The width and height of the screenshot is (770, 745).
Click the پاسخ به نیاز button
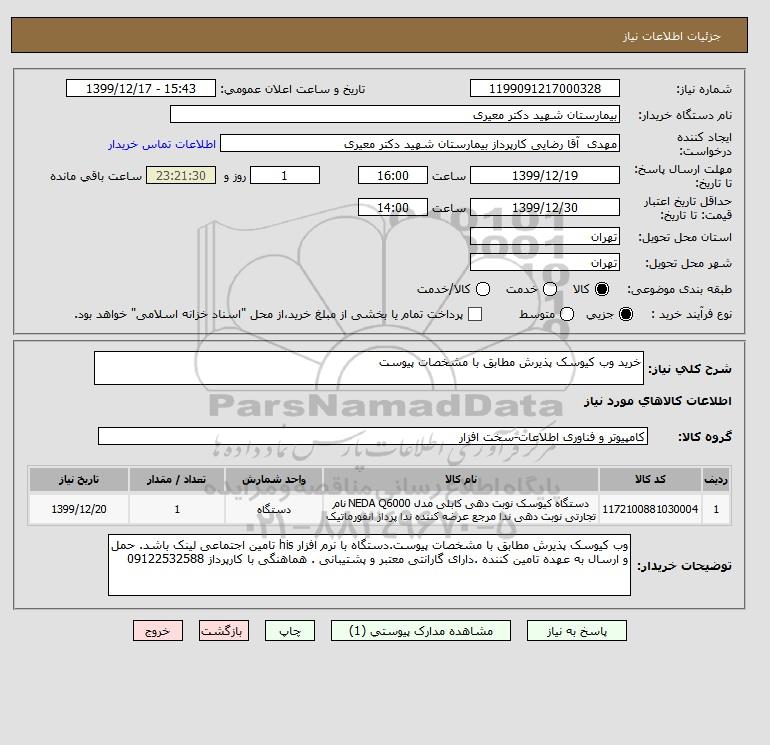pyautogui.click(x=577, y=631)
